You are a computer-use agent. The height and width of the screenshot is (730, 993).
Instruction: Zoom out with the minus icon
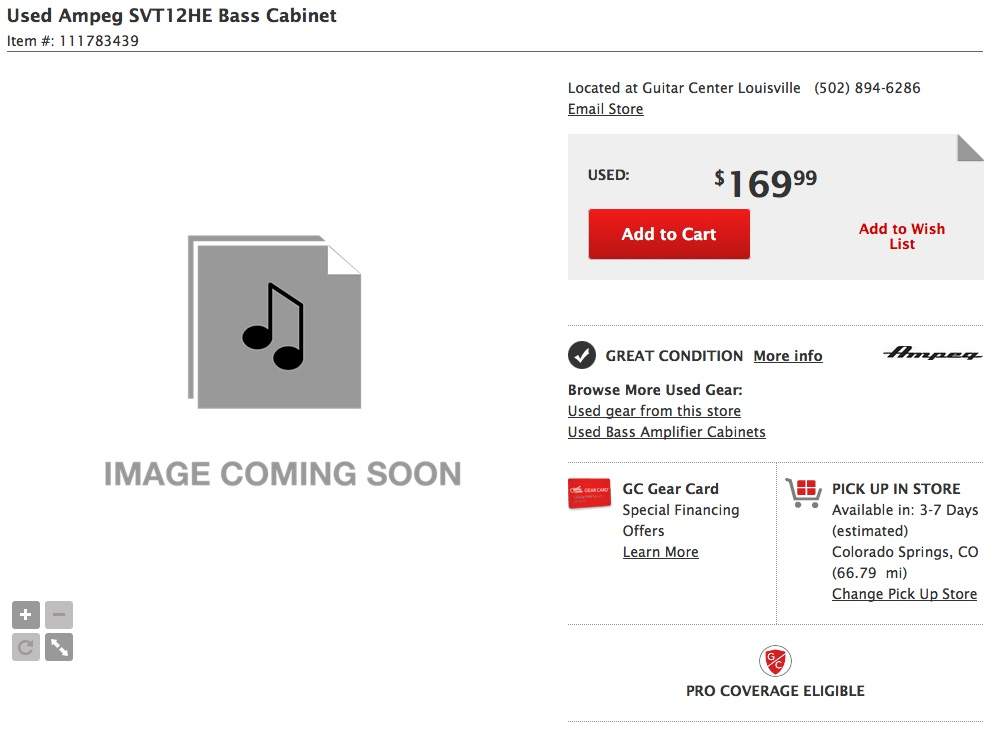coord(59,614)
